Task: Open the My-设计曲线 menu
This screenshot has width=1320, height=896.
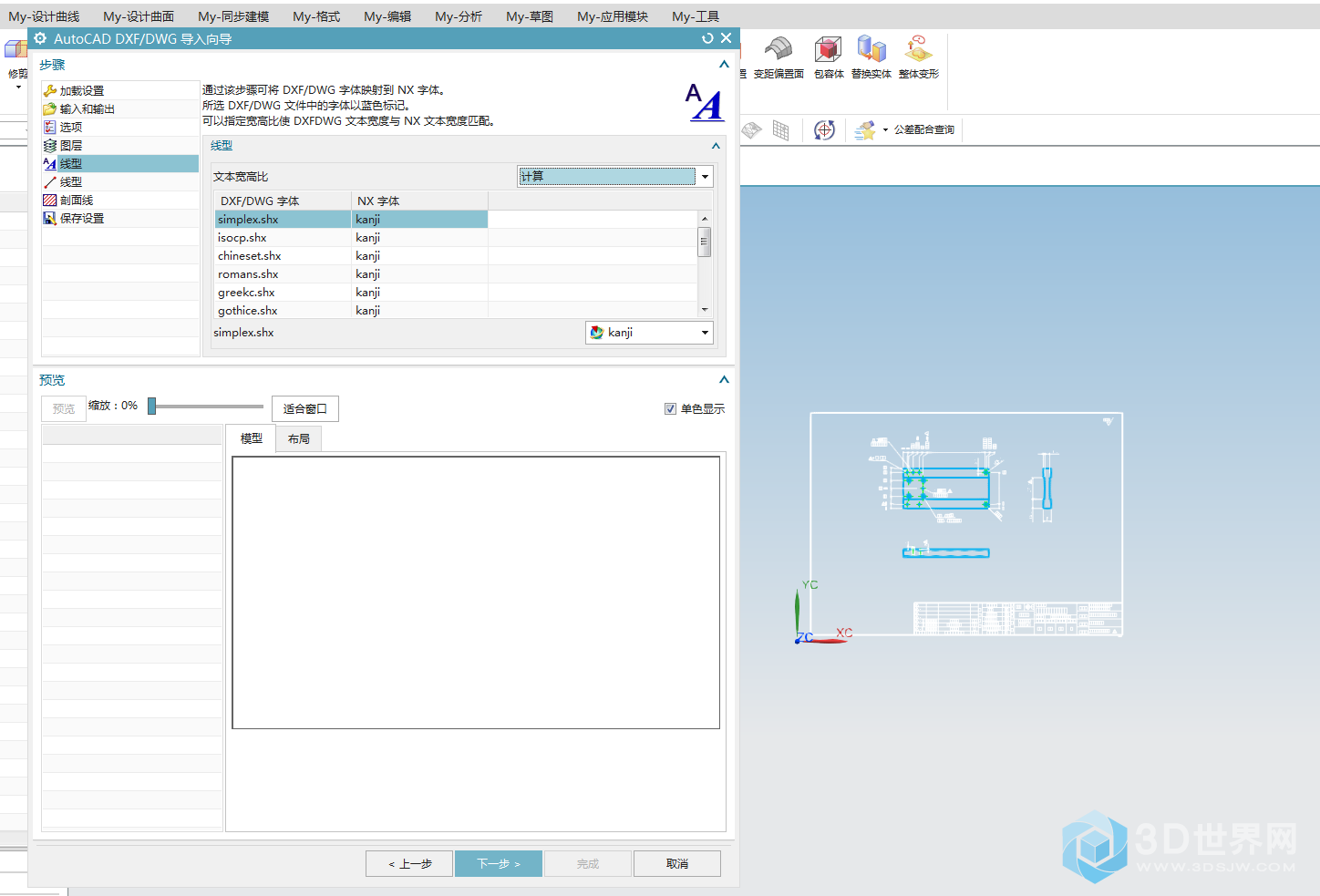Action: click(x=44, y=16)
